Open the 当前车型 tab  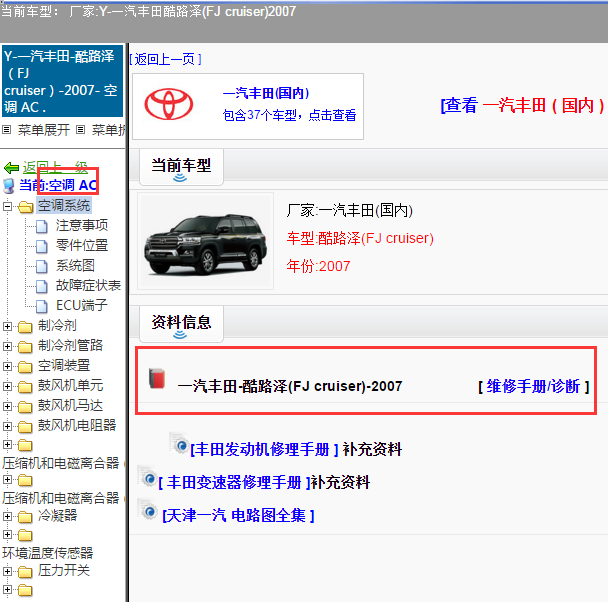click(x=181, y=167)
